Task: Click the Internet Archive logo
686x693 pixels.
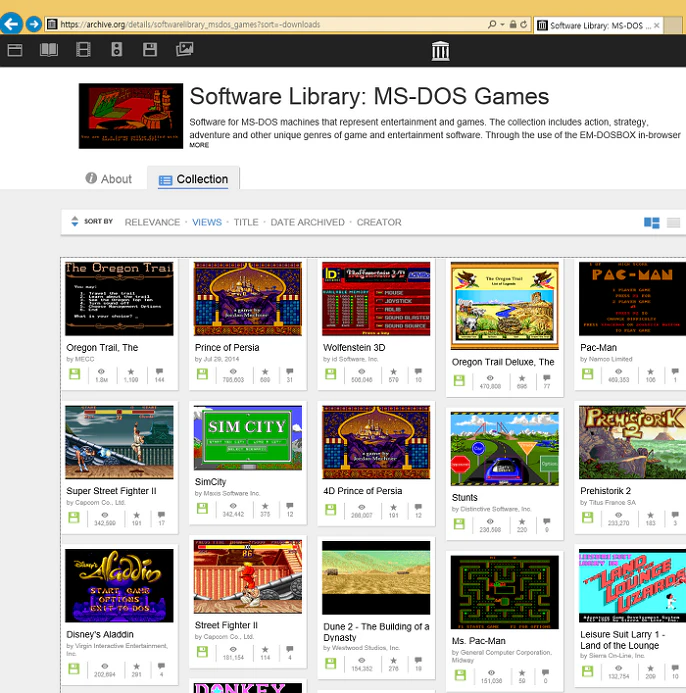Action: pos(440,51)
